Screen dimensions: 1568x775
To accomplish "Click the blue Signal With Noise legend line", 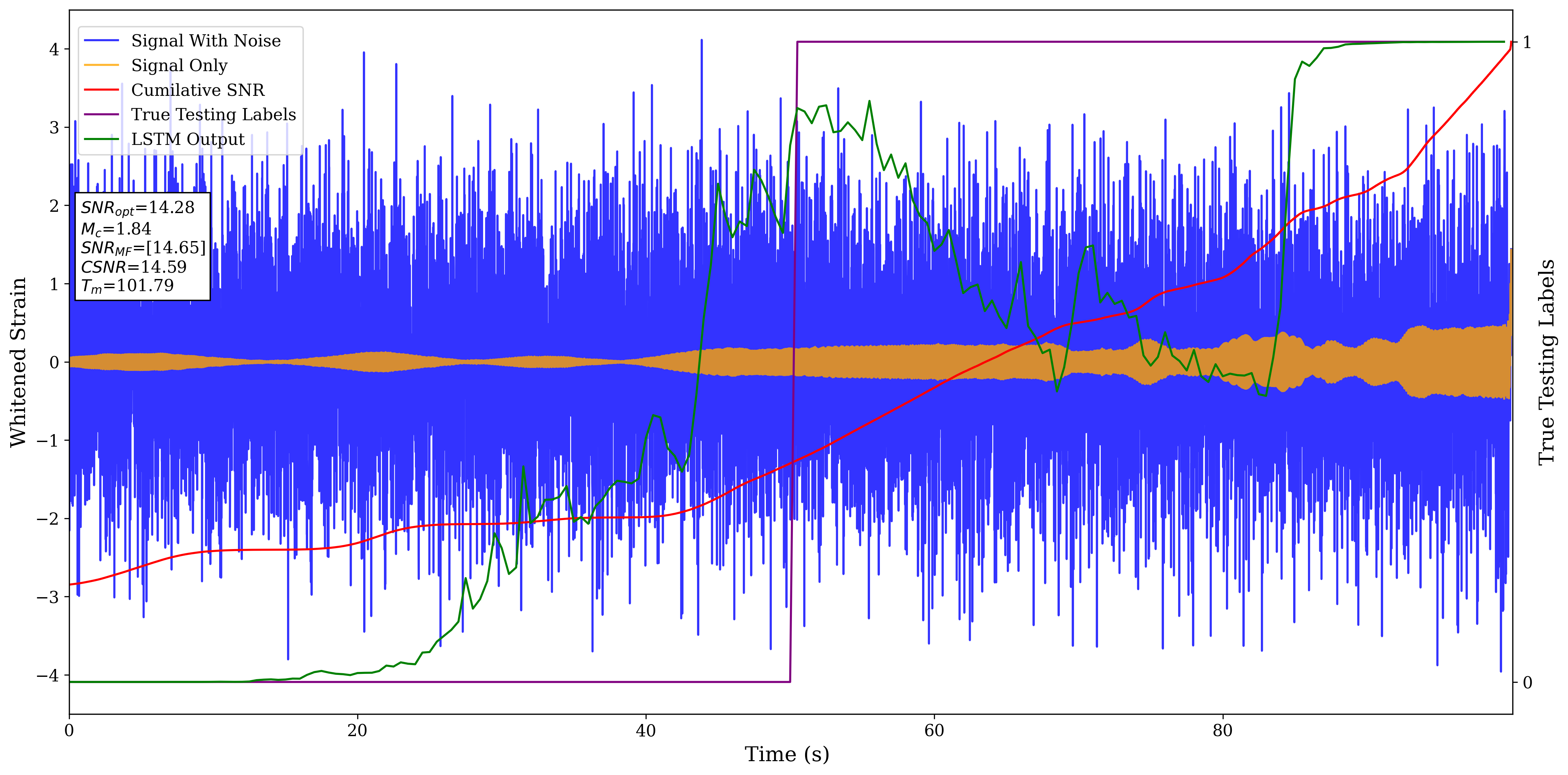I will pos(101,41).
